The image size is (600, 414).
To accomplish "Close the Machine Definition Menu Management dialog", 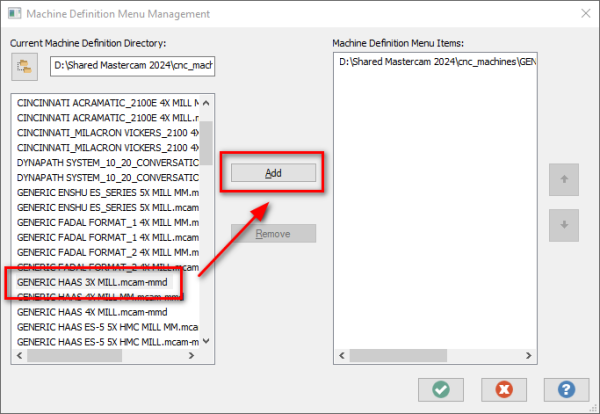I will point(585,14).
